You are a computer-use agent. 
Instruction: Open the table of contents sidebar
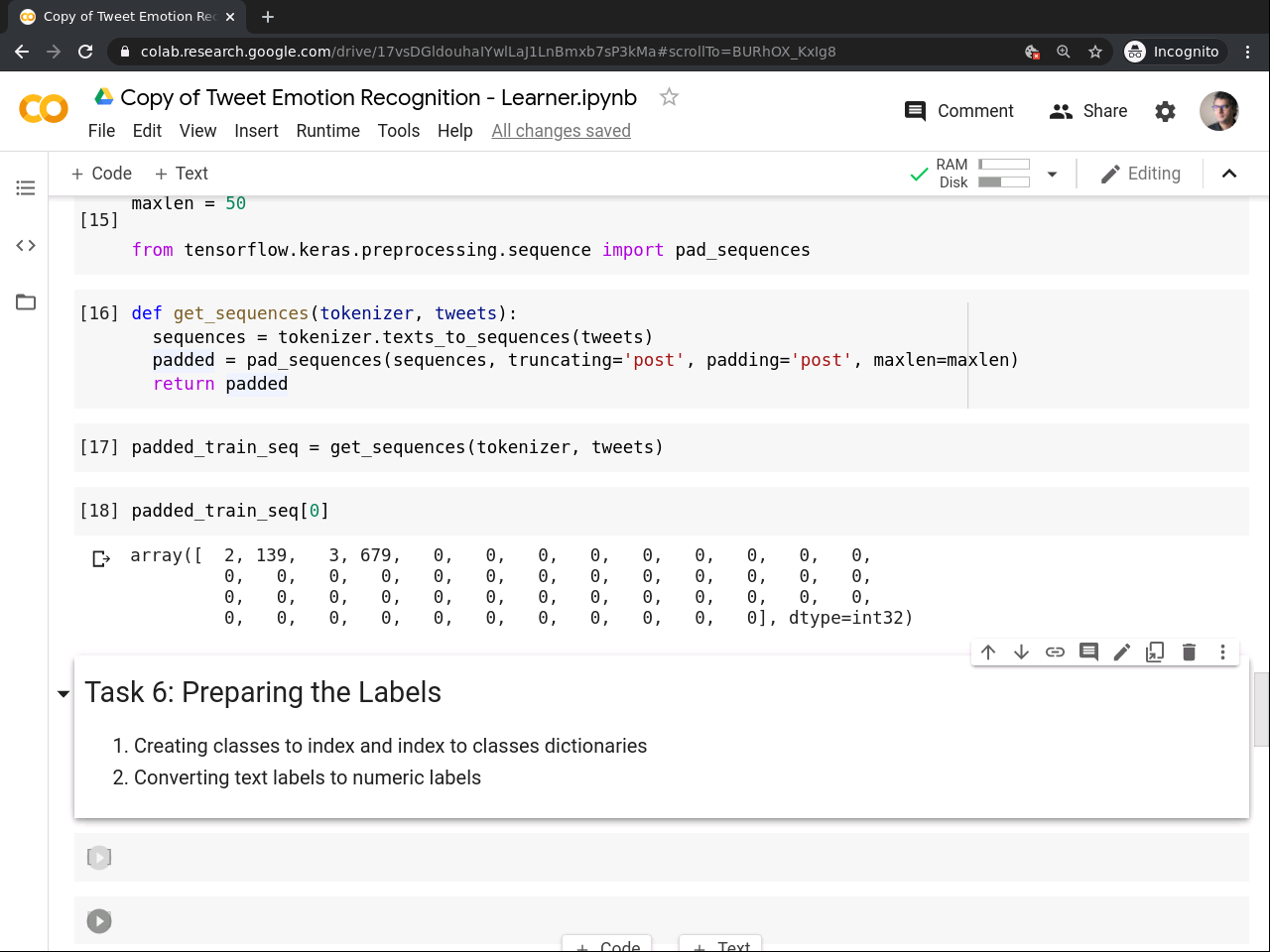(26, 187)
